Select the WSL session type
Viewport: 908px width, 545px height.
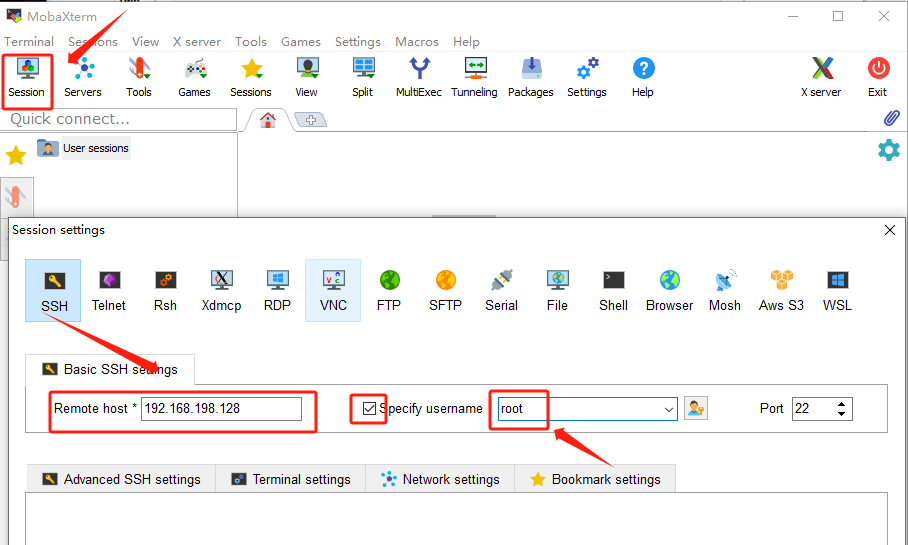(837, 291)
